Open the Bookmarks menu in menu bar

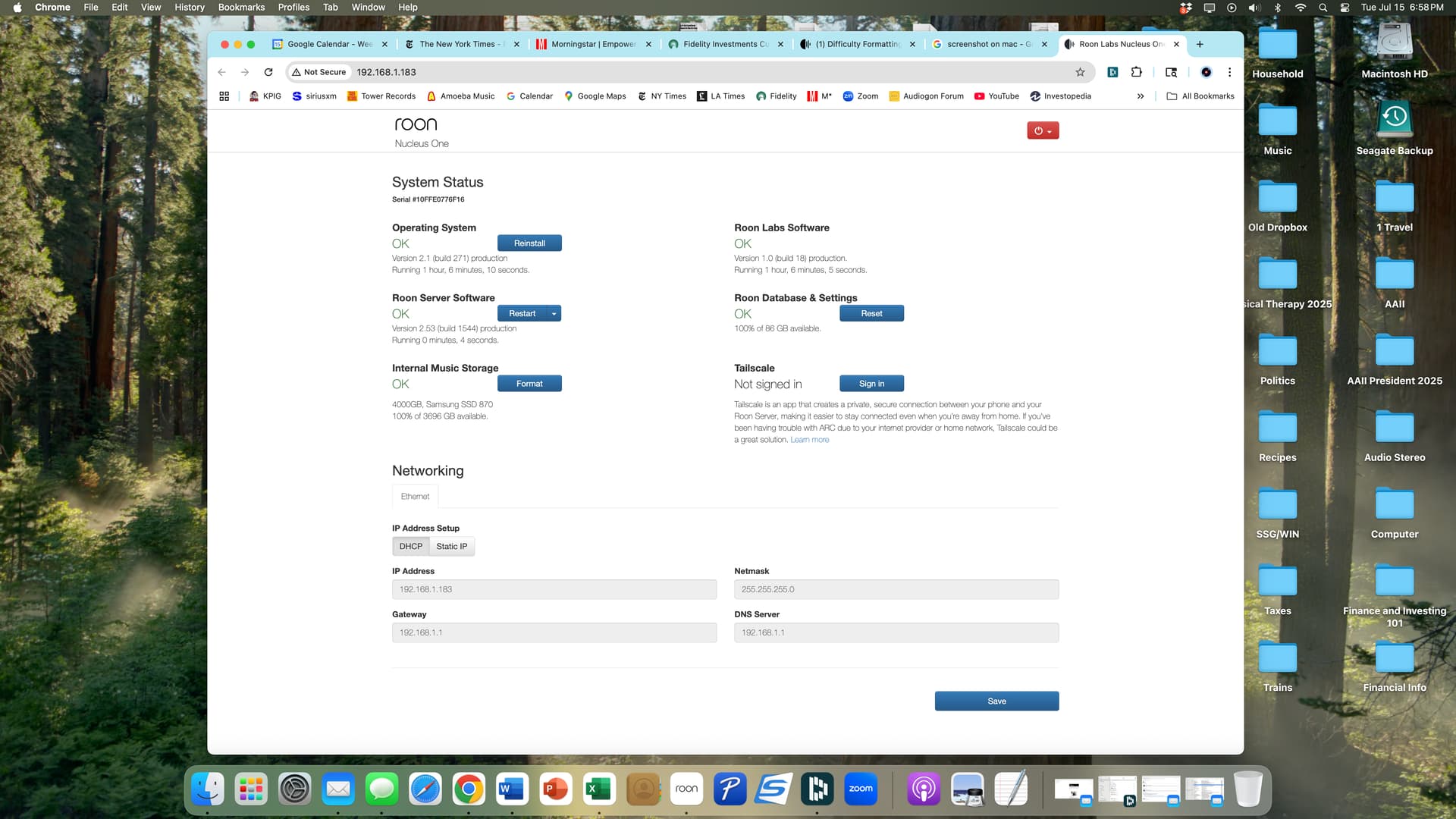pos(241,8)
